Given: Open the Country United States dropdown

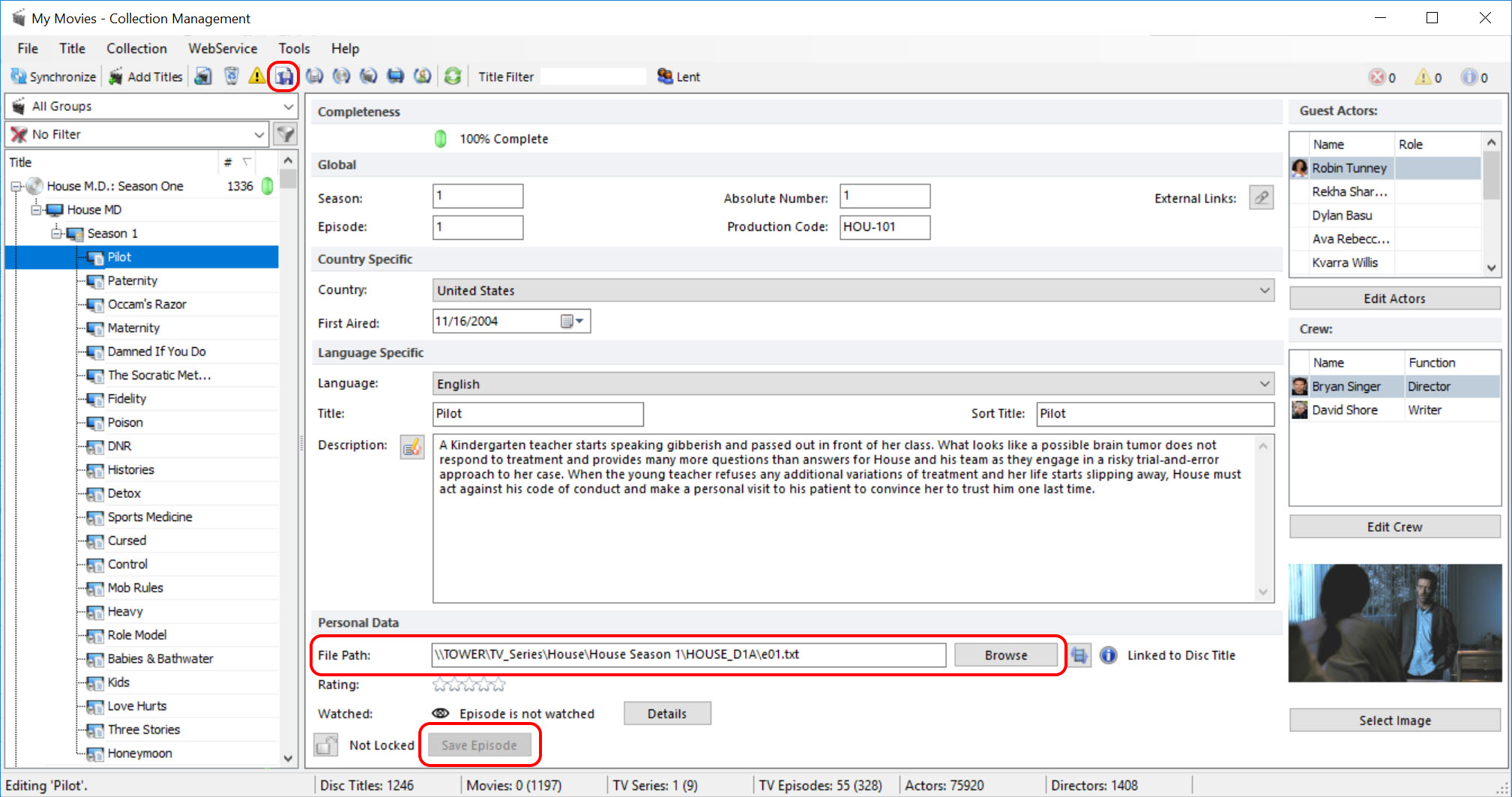Looking at the screenshot, I should coord(853,290).
